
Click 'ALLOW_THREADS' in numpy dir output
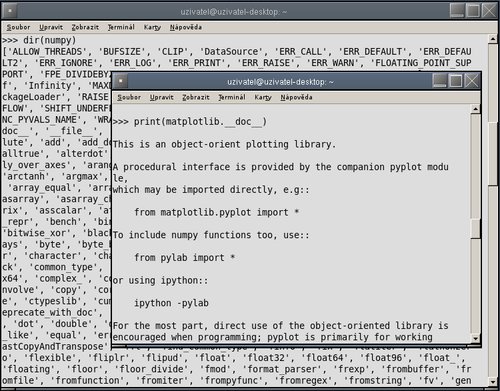tap(47, 52)
